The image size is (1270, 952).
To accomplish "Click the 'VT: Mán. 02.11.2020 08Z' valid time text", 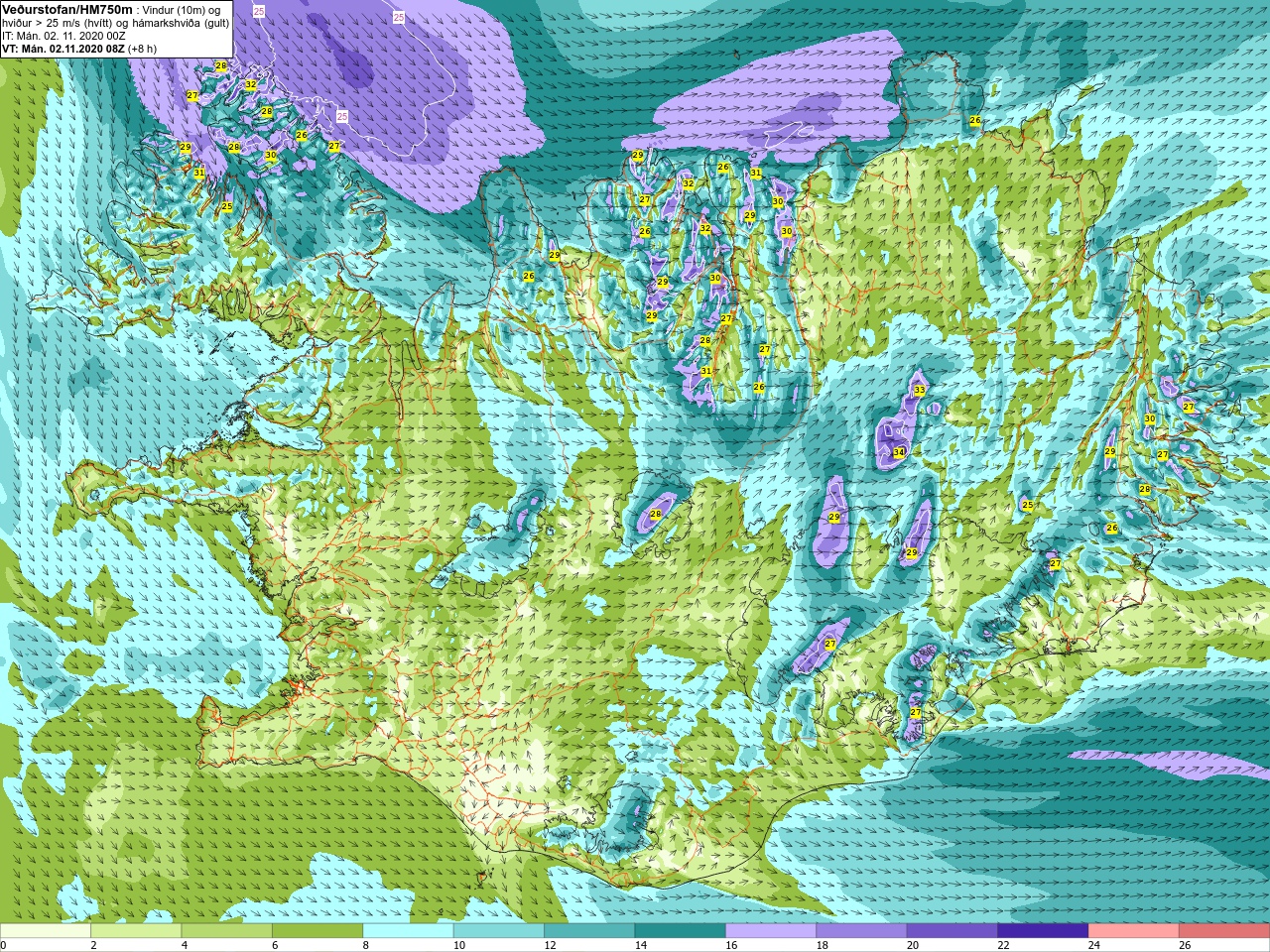I will [63, 49].
